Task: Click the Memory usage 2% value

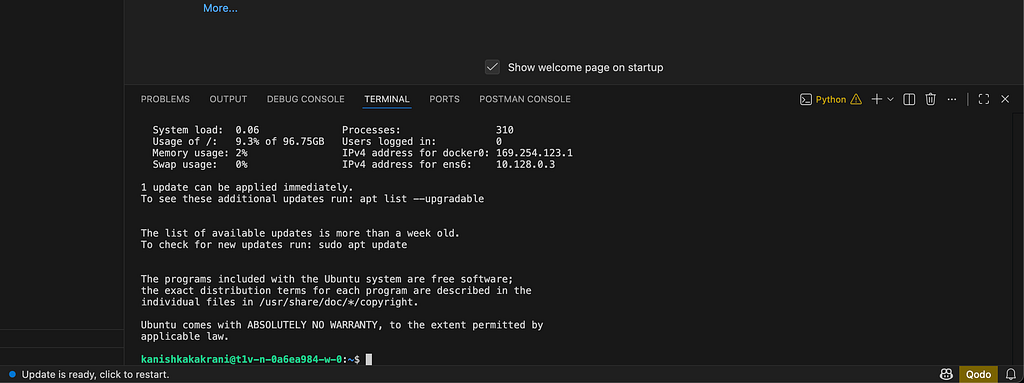Action: click(x=242, y=153)
